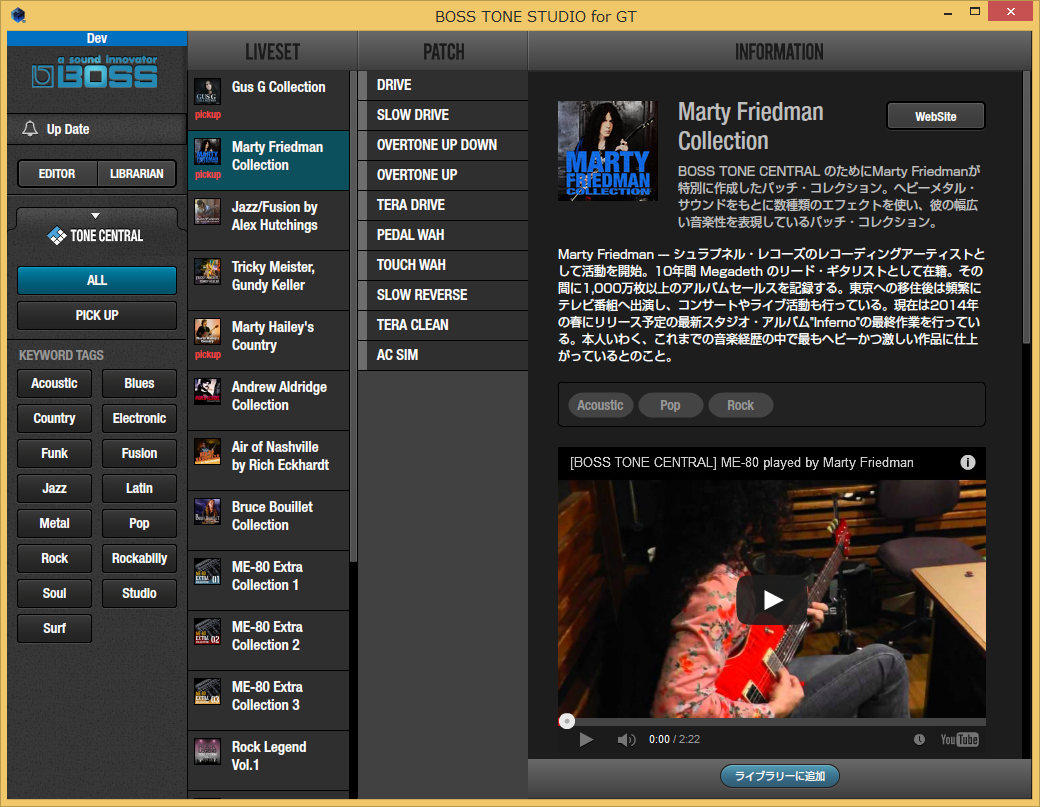Screen dimensions: 1040x807
Task: Switch to the LIBRARIAN view
Action: coord(137,174)
